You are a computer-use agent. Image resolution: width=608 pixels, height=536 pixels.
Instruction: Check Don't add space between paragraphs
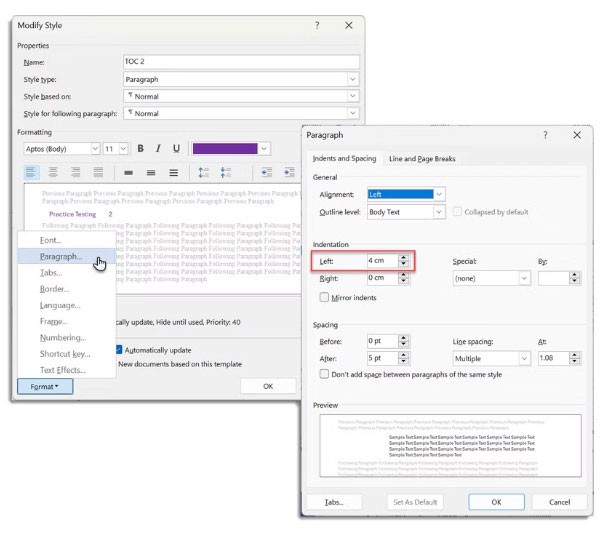[324, 374]
